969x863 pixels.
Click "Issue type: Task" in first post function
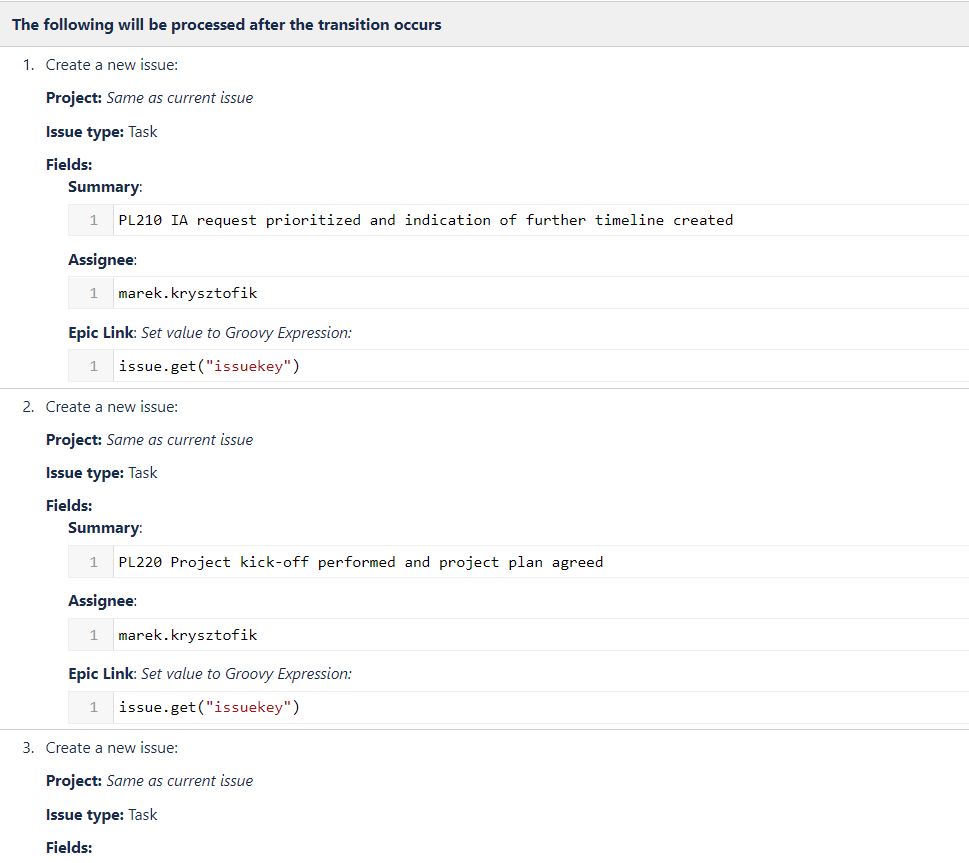[101, 132]
